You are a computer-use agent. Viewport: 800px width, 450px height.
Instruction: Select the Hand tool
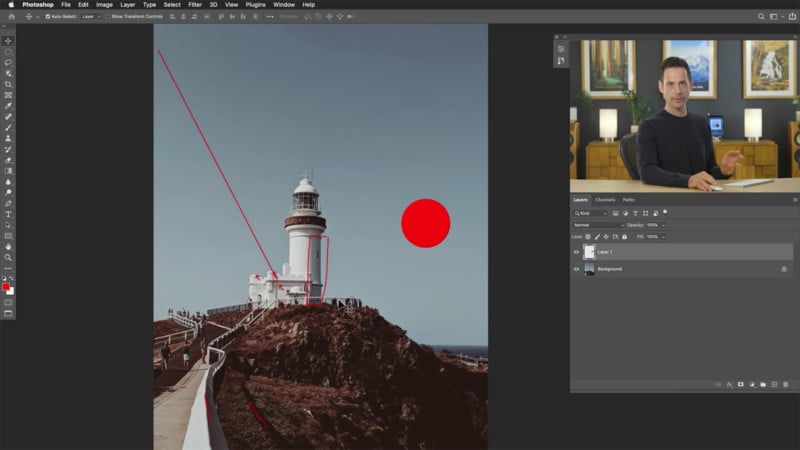(8, 246)
